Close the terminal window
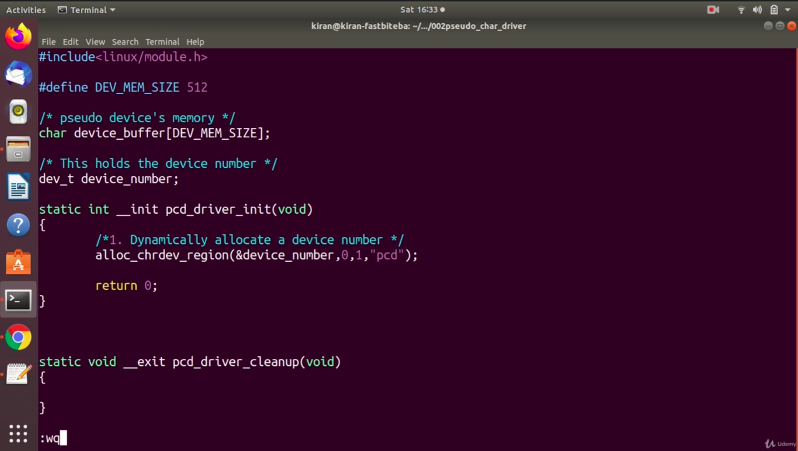Screen dimensions: 798x451 [x=791, y=26]
